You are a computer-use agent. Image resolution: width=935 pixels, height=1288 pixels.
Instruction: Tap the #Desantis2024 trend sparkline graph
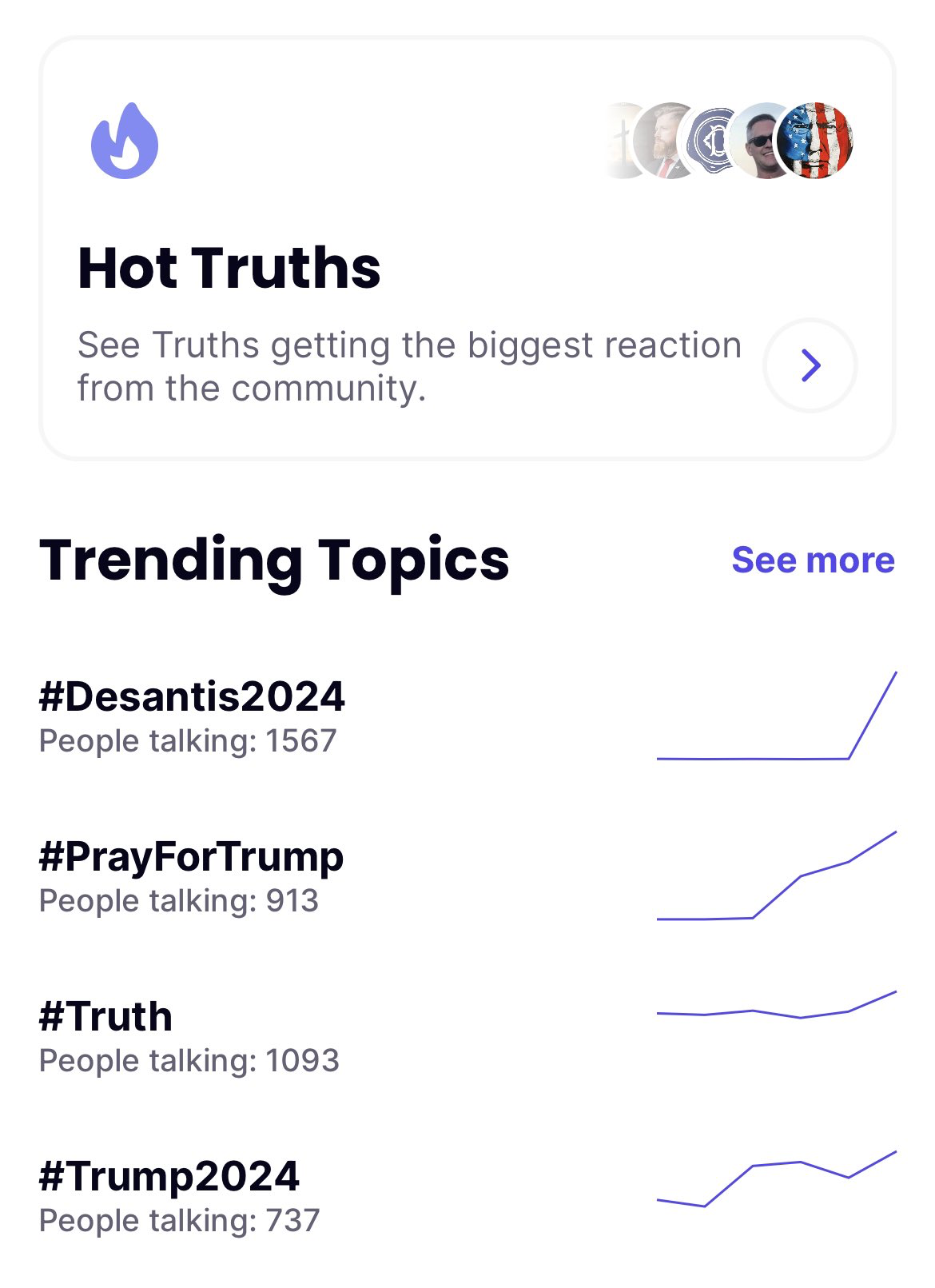(x=777, y=716)
